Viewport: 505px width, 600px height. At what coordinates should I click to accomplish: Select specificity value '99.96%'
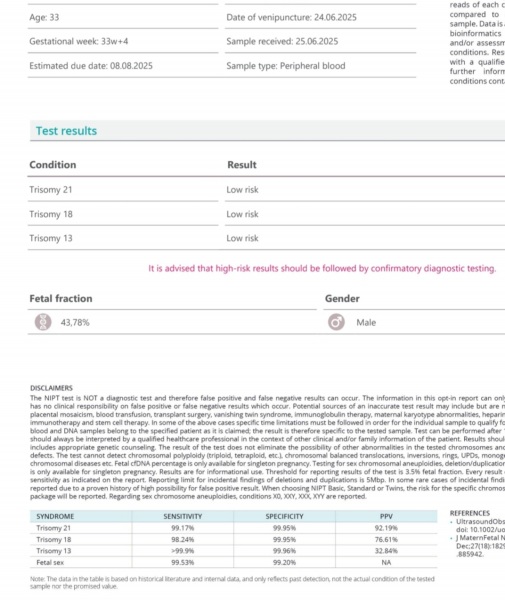point(284,551)
